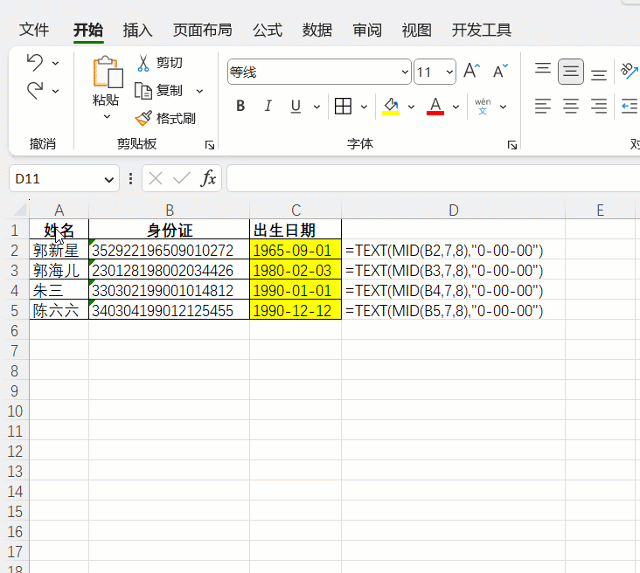Toggle center horizontal alignment
This screenshot has width=640, height=573.
(x=571, y=106)
